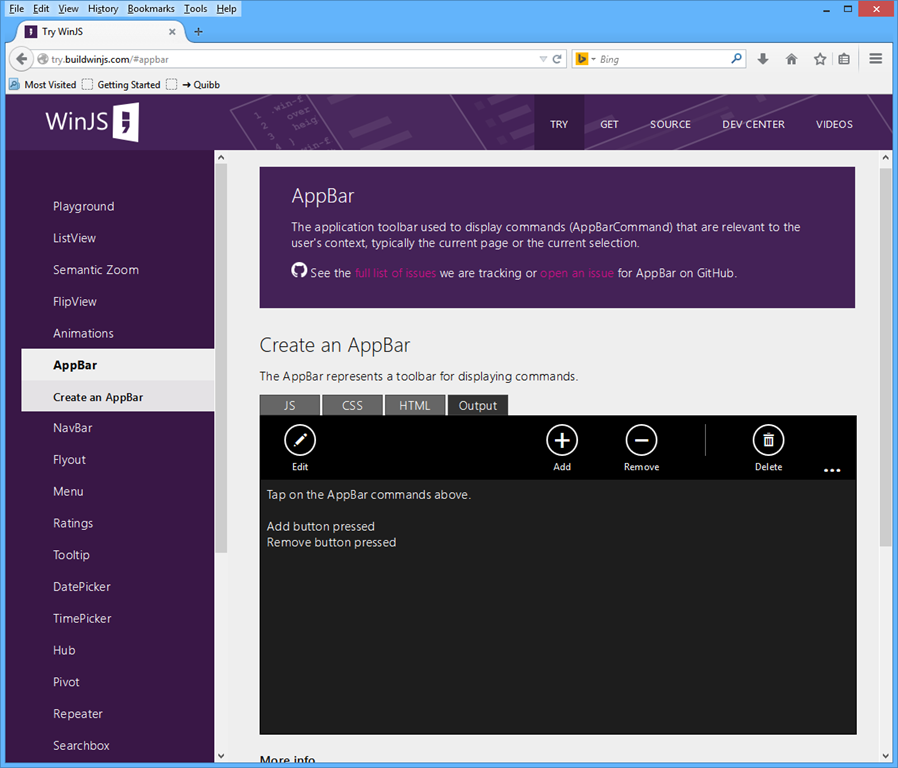The image size is (898, 768).
Task: Open the Help menu
Action: click(x=226, y=9)
